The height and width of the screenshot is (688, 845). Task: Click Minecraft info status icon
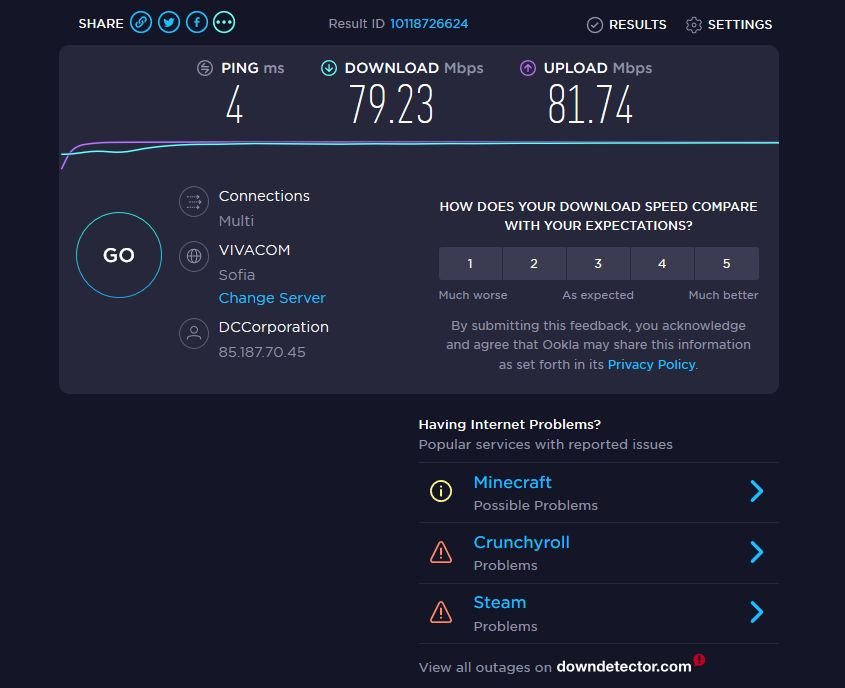[x=441, y=491]
